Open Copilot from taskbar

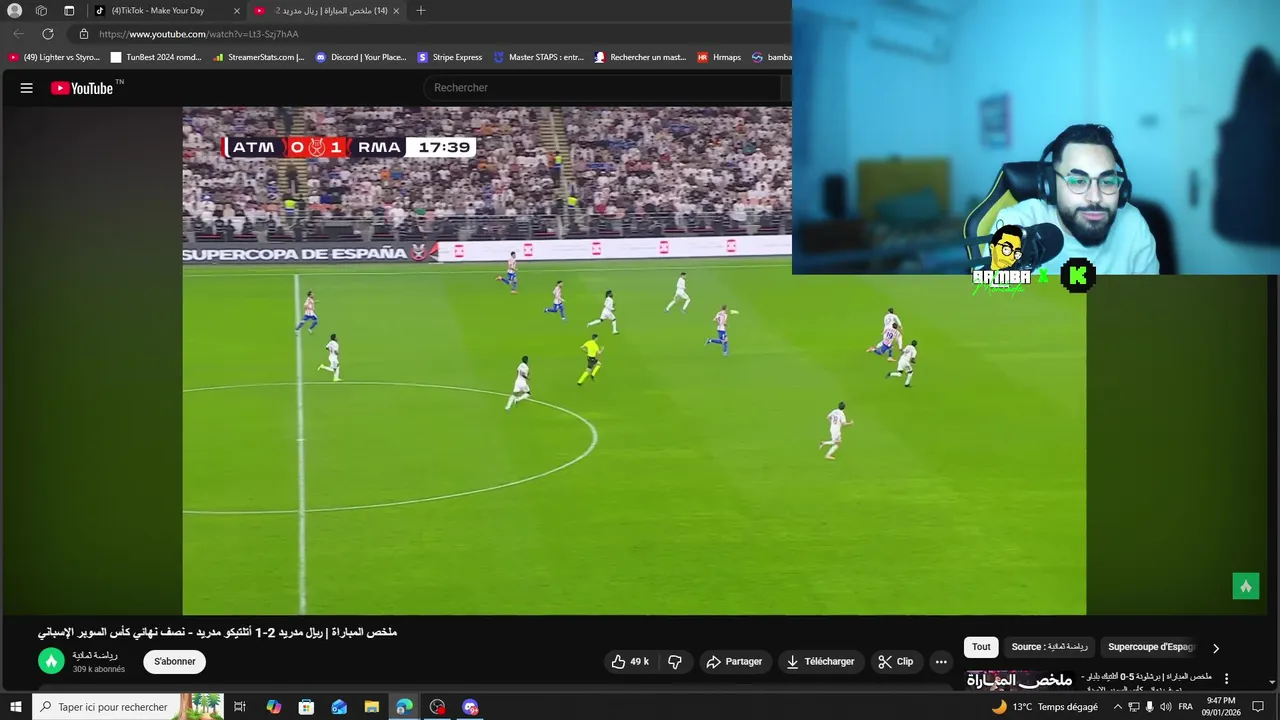[x=273, y=707]
